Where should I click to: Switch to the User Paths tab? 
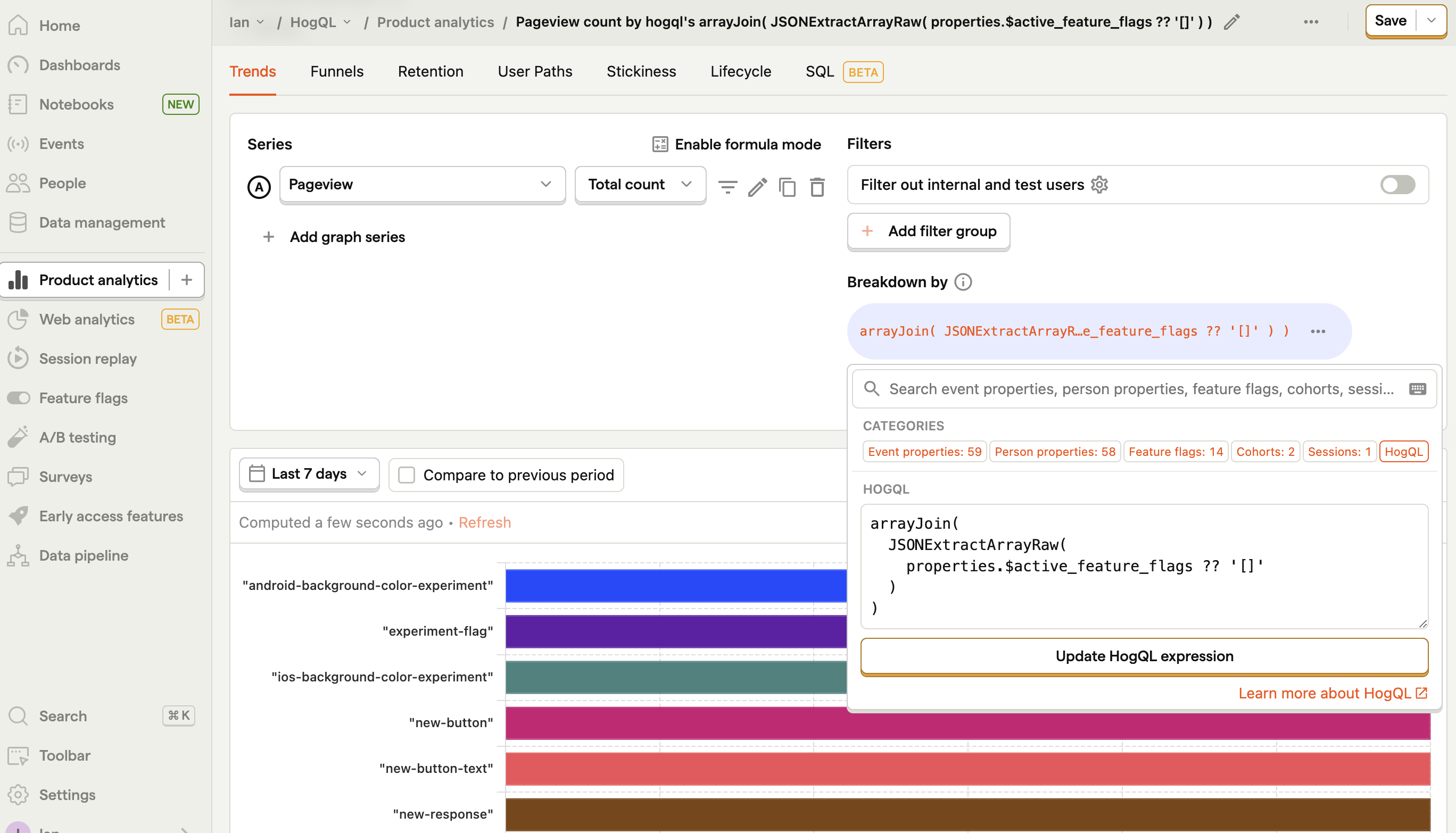(534, 71)
